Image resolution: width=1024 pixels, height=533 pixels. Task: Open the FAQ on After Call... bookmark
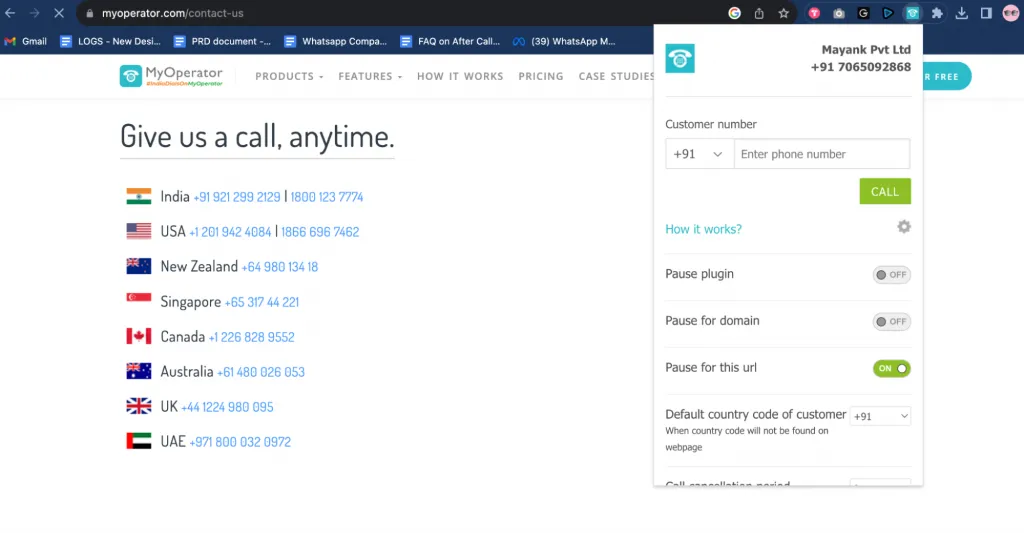(450, 41)
